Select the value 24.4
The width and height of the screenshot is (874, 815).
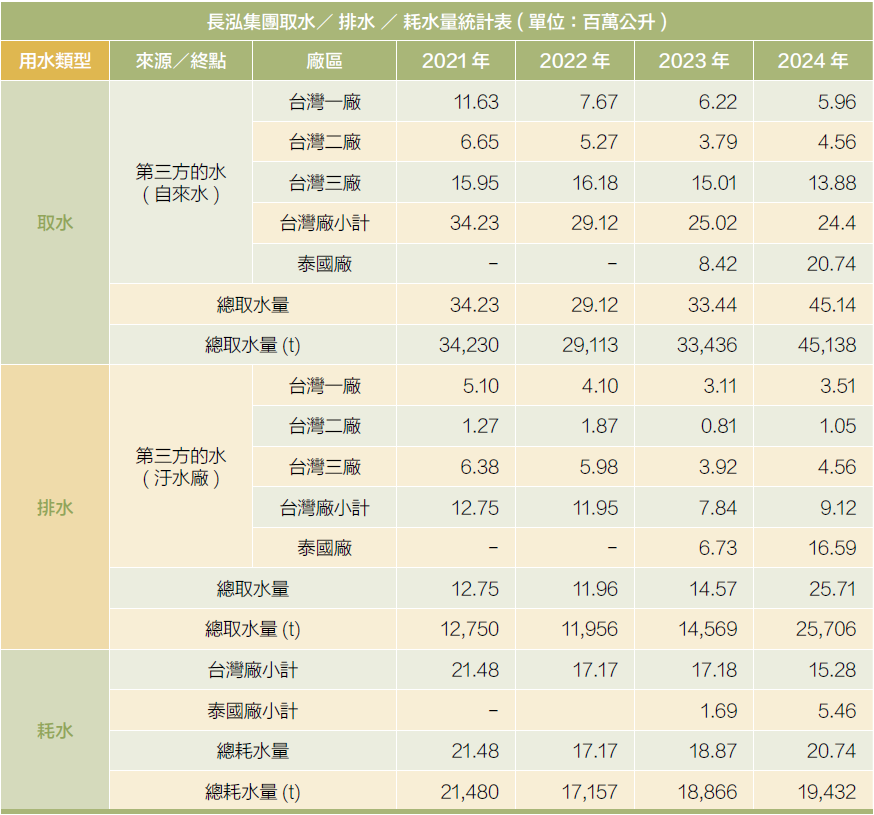point(837,223)
